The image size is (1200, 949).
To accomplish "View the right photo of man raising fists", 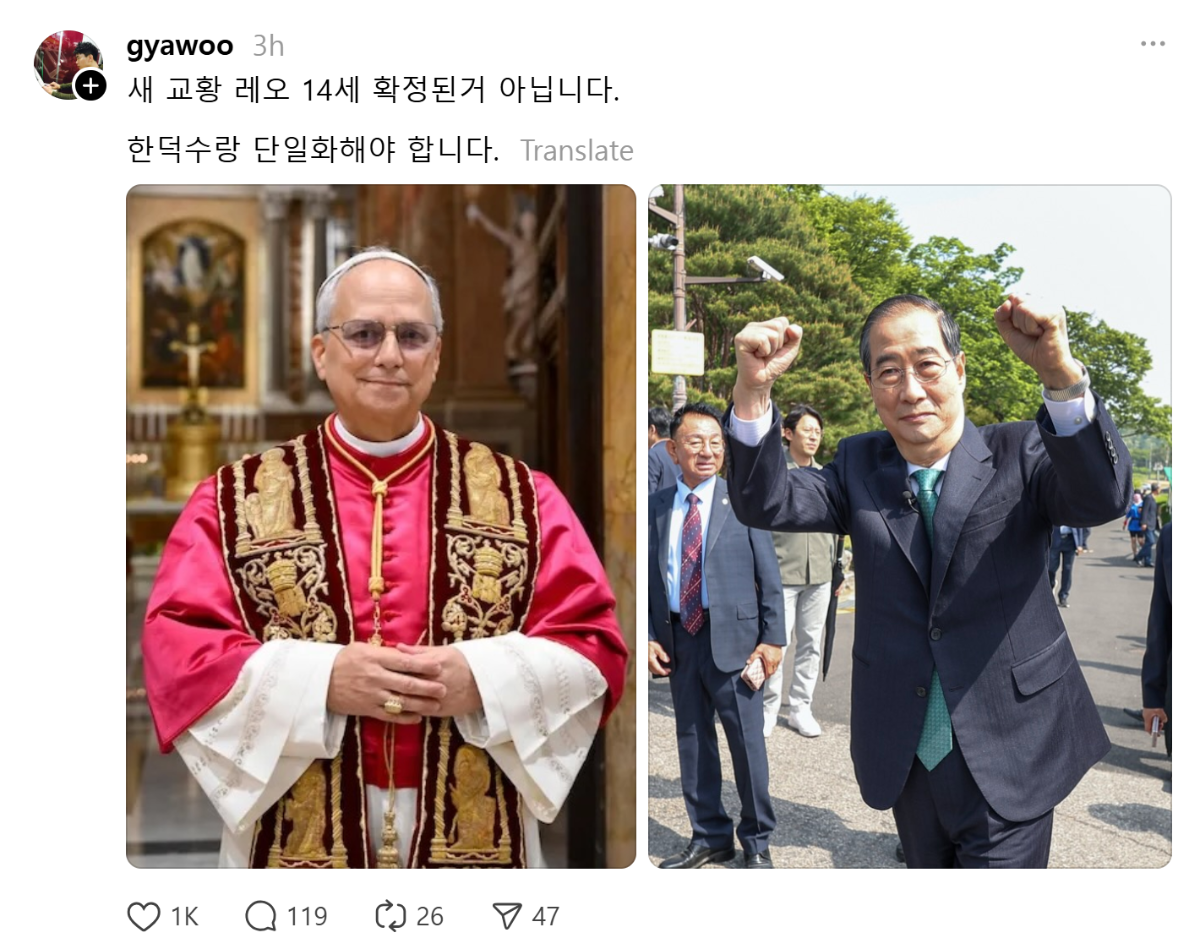I will click(x=909, y=526).
